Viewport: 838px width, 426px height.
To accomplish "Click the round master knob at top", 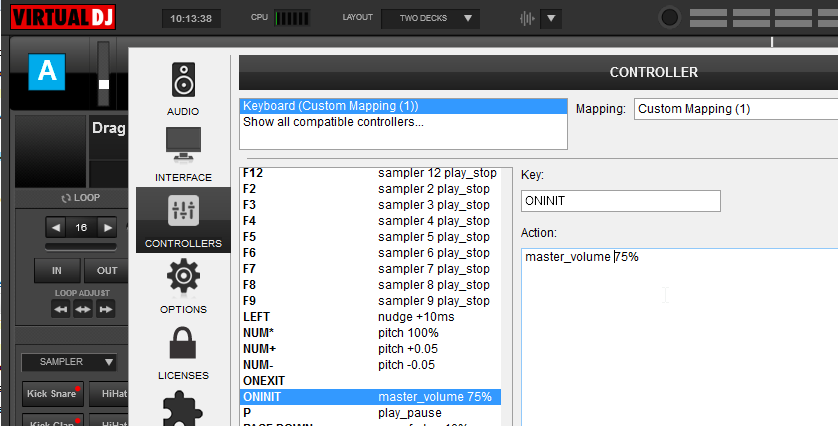I will [x=670, y=18].
